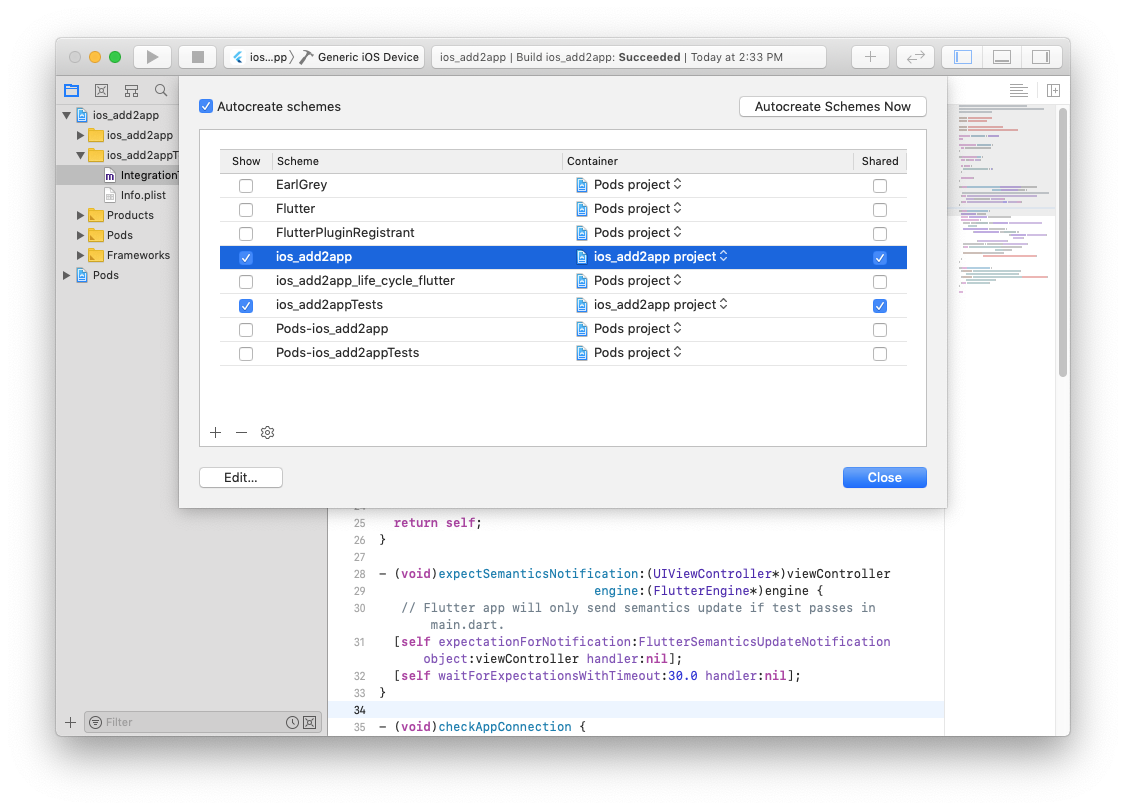Expand the Frameworks folder

click(x=80, y=255)
